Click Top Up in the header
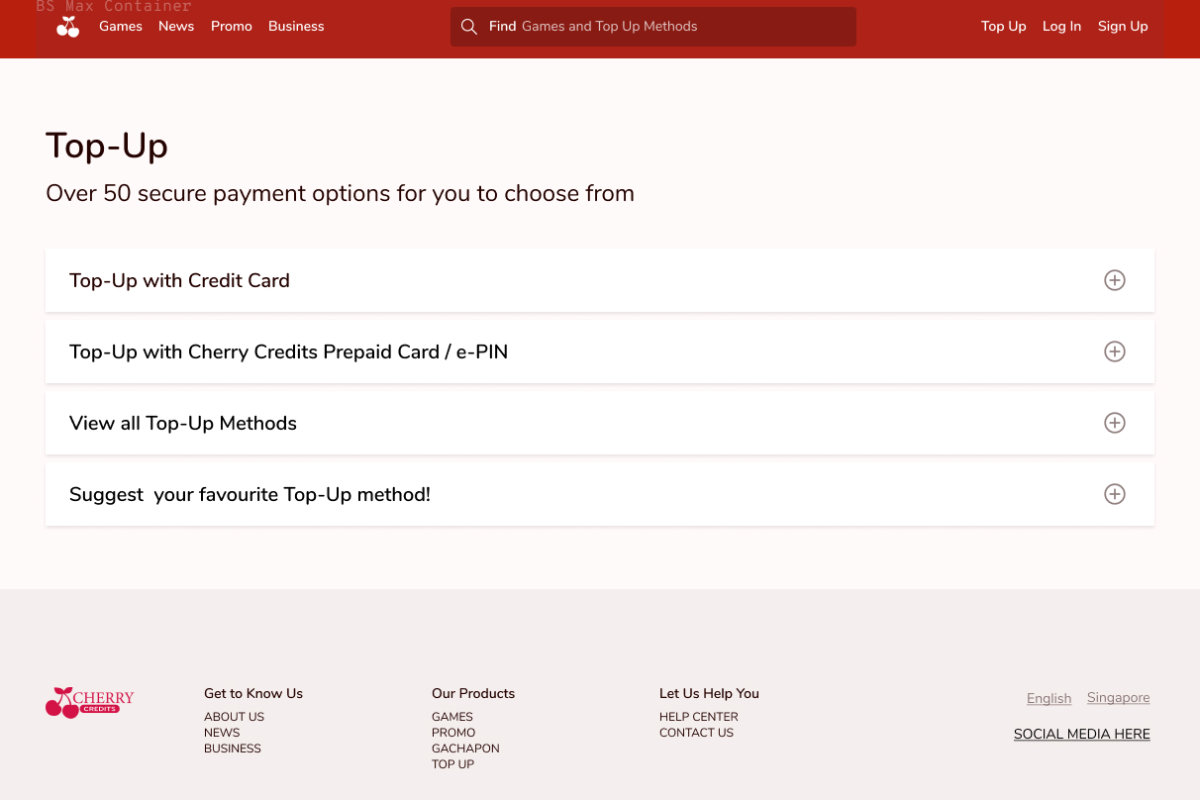Viewport: 1200px width, 800px height. [1003, 27]
